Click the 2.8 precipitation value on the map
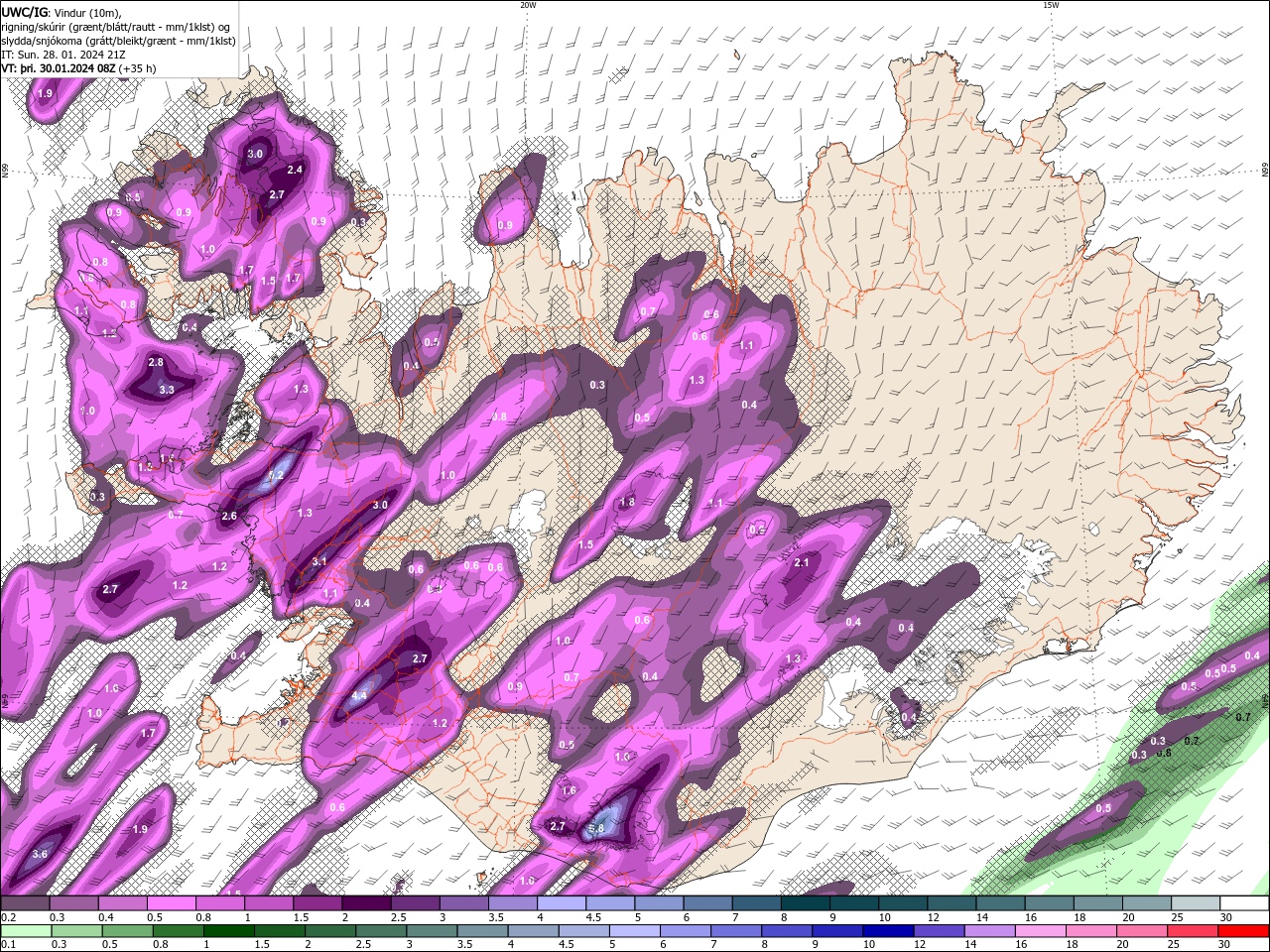Viewport: 1270px width, 952px height. [x=156, y=362]
